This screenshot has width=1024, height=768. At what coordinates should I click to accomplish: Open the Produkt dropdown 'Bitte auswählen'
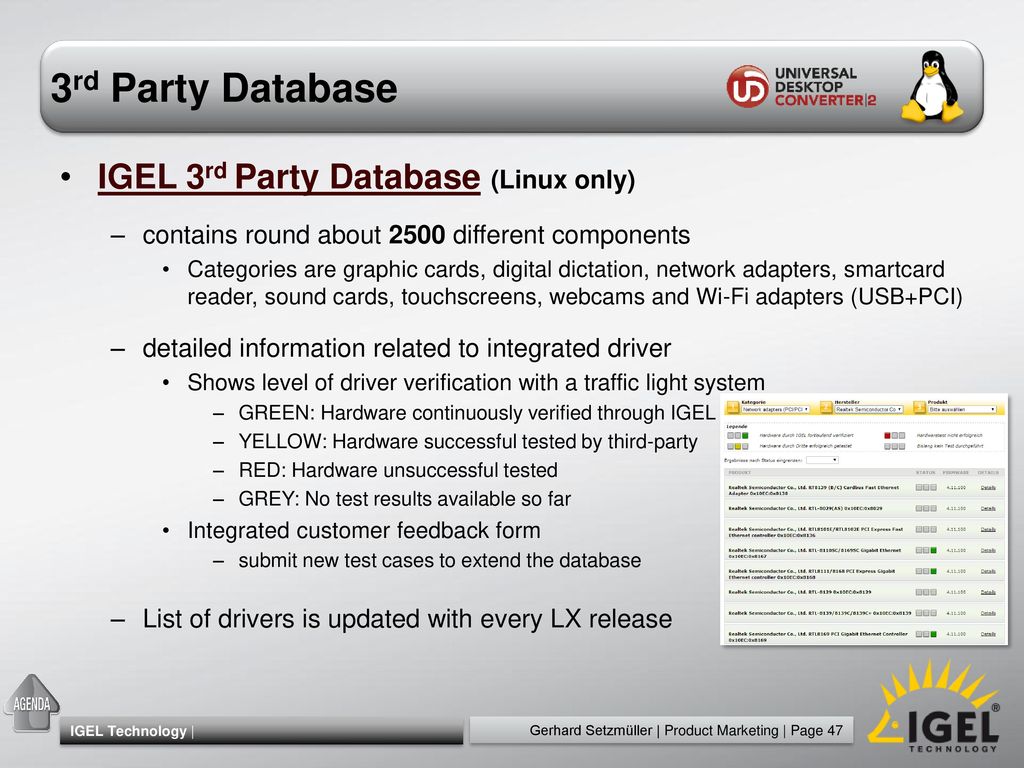tap(962, 409)
